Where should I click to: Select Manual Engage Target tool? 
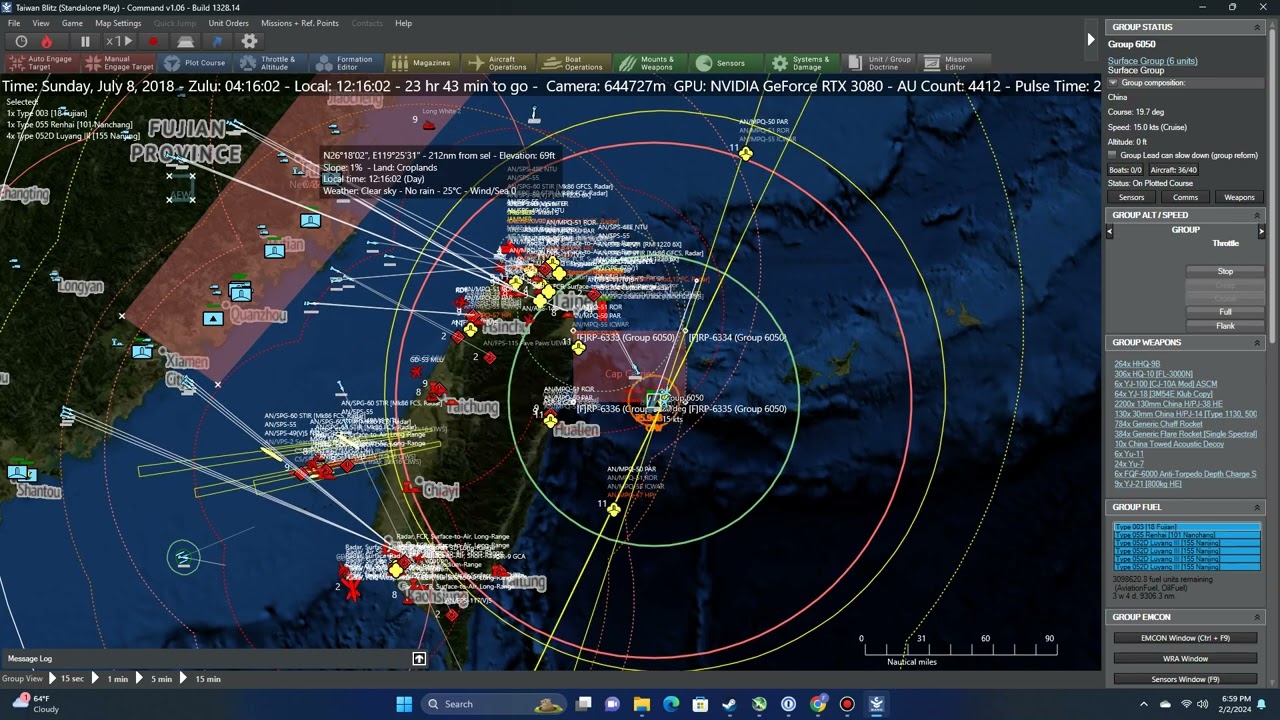click(x=119, y=63)
